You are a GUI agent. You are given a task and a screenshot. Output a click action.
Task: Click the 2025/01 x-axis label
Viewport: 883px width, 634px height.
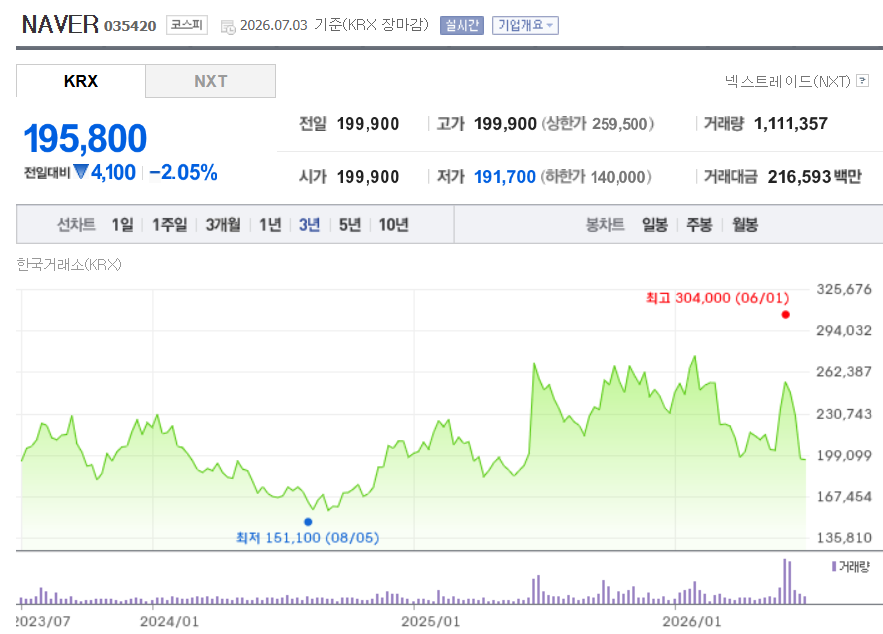point(431,622)
